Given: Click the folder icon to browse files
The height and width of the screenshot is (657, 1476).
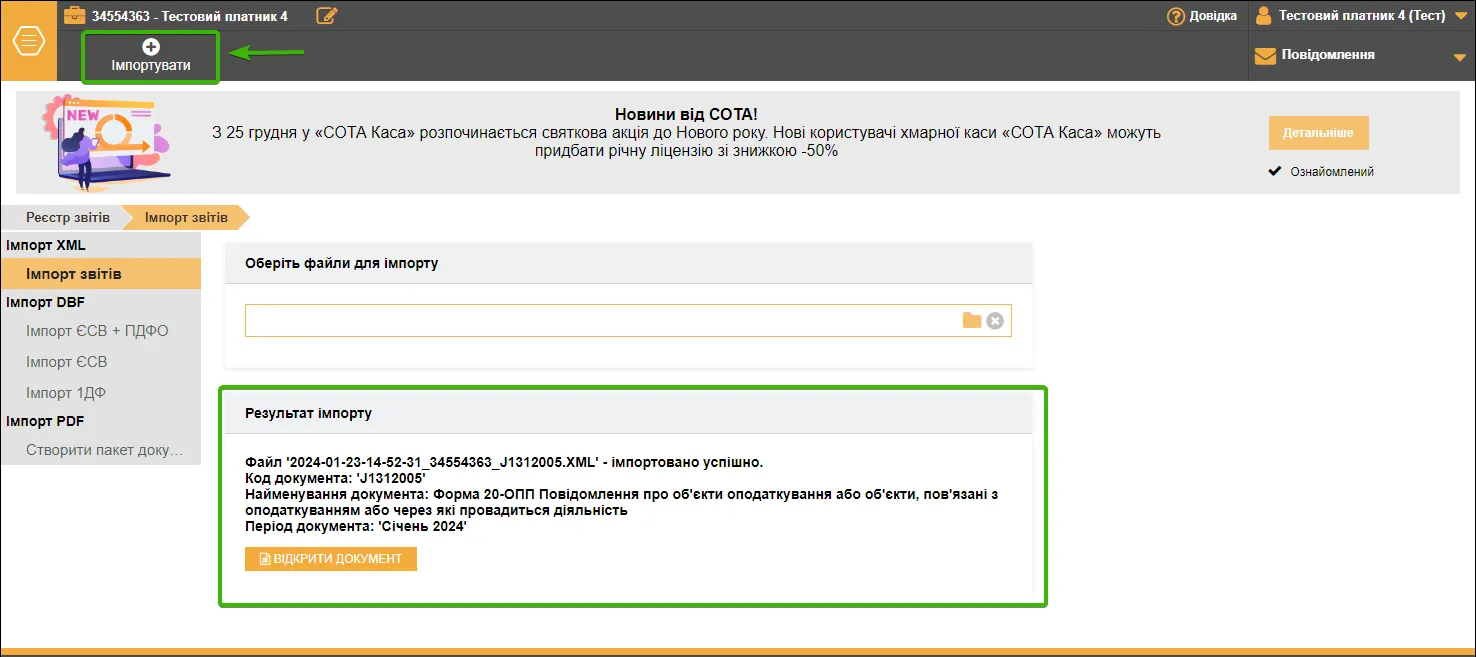Looking at the screenshot, I should [x=972, y=320].
